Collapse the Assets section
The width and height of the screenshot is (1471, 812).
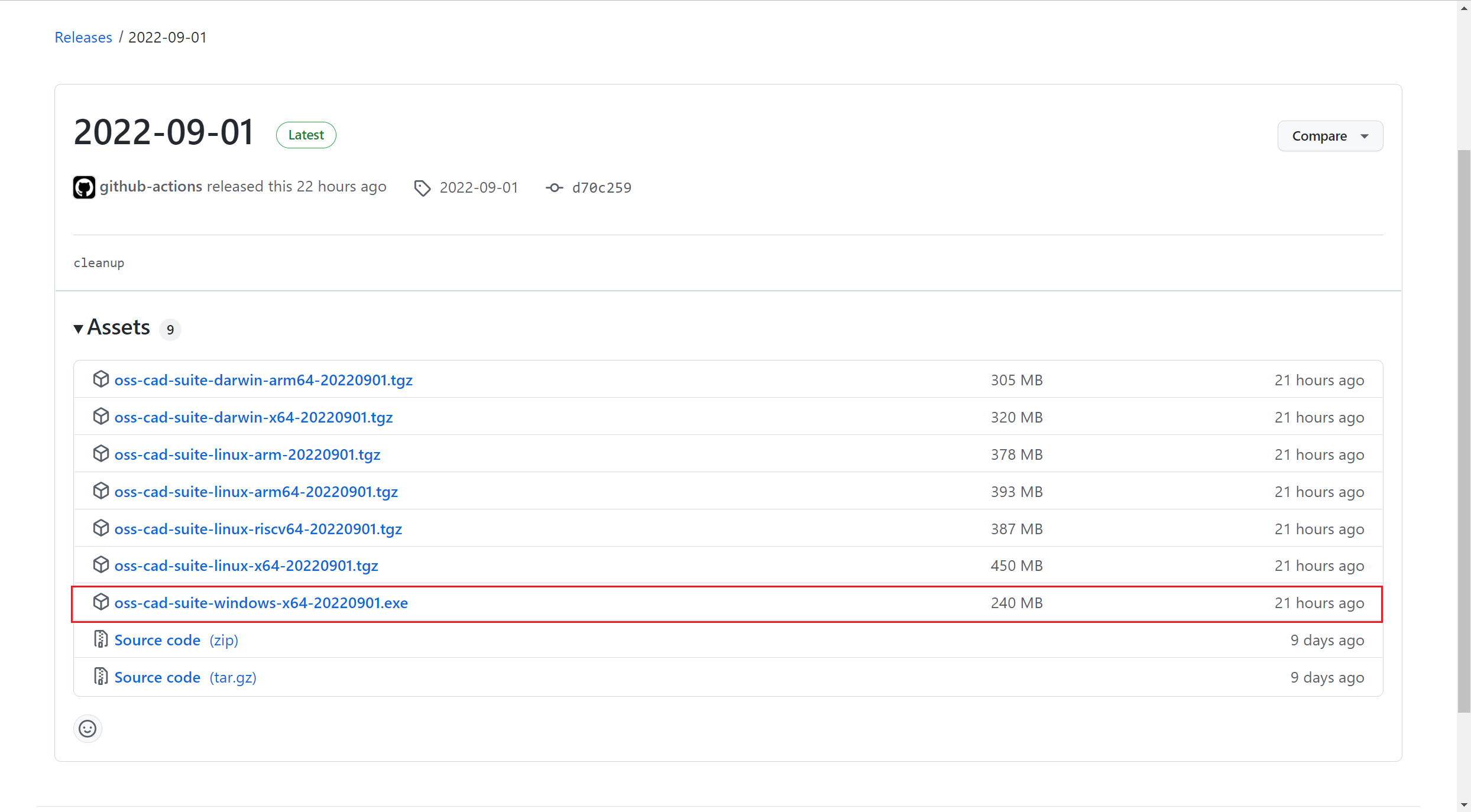click(x=112, y=327)
